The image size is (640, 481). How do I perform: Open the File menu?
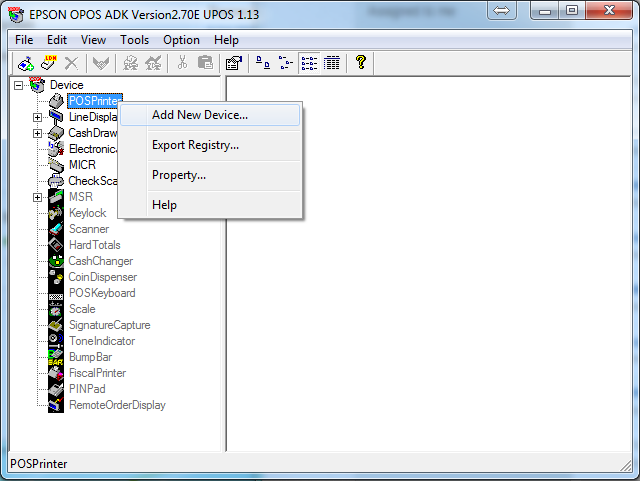tap(24, 40)
